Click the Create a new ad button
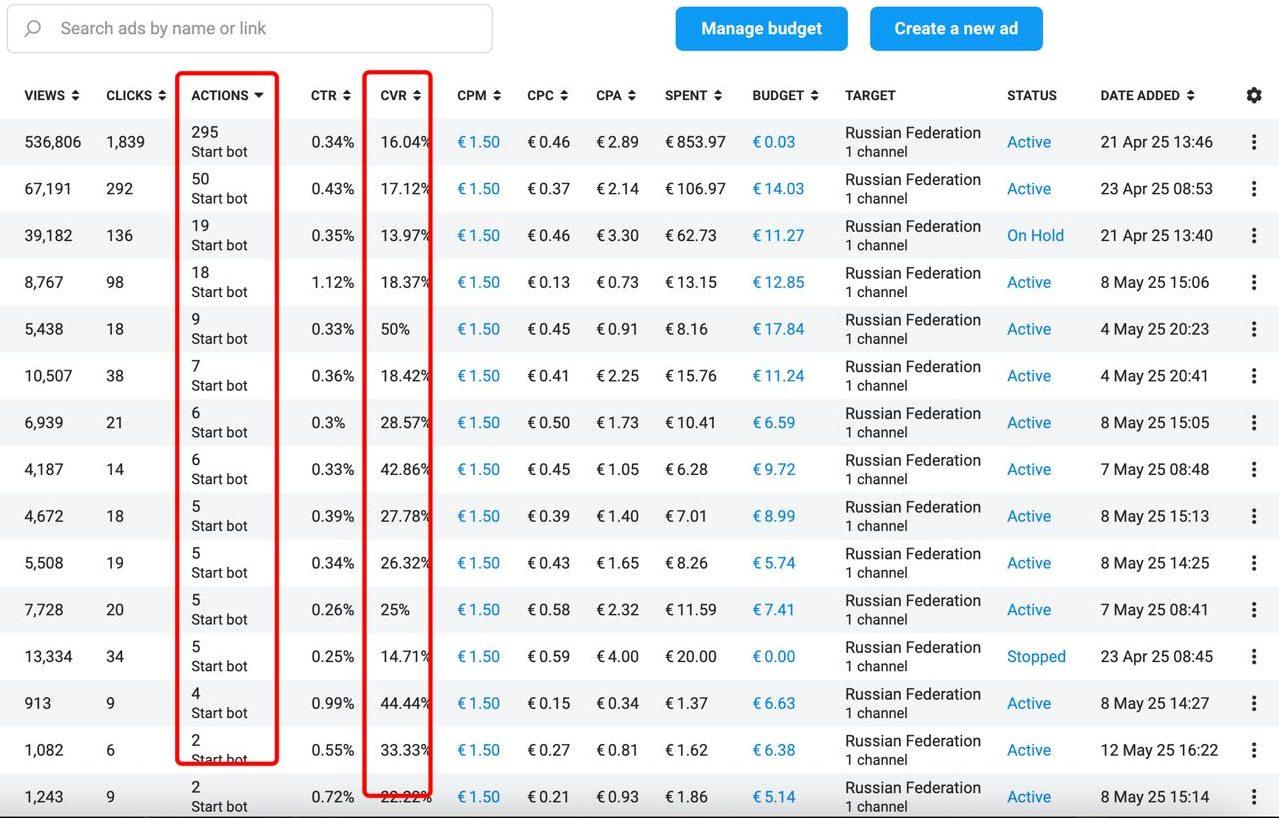1279x818 pixels. pos(956,29)
